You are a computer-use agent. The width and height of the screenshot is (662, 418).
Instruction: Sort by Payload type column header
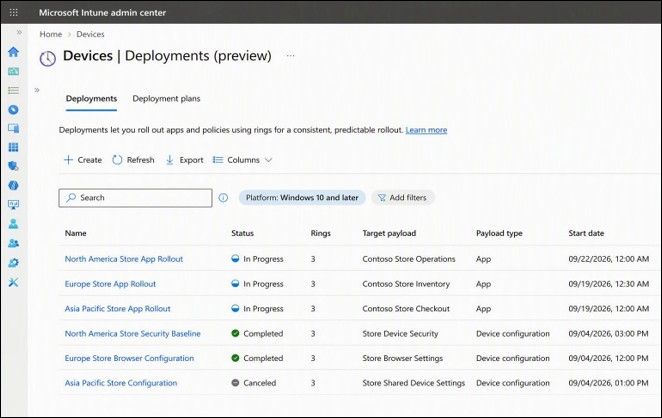coord(499,233)
